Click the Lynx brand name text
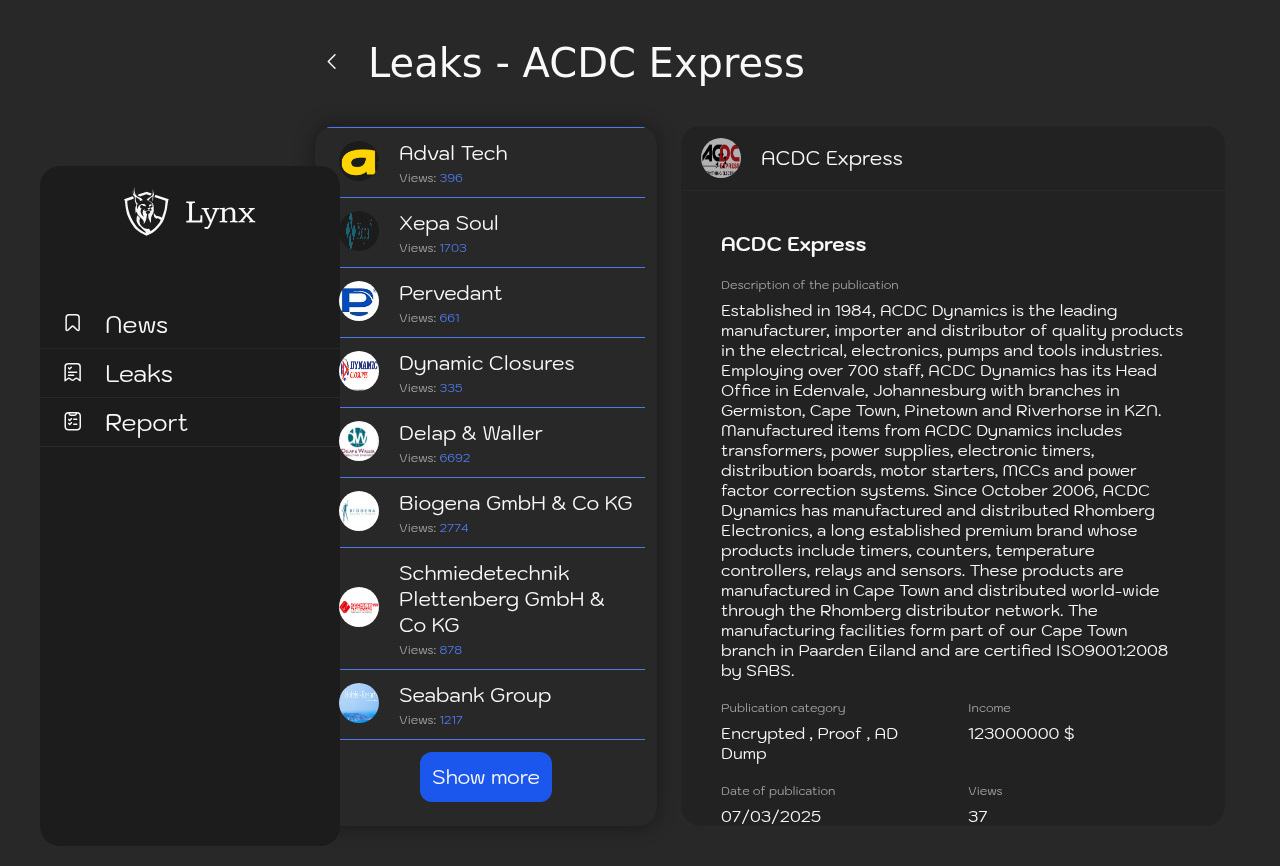The width and height of the screenshot is (1280, 866). (x=220, y=213)
